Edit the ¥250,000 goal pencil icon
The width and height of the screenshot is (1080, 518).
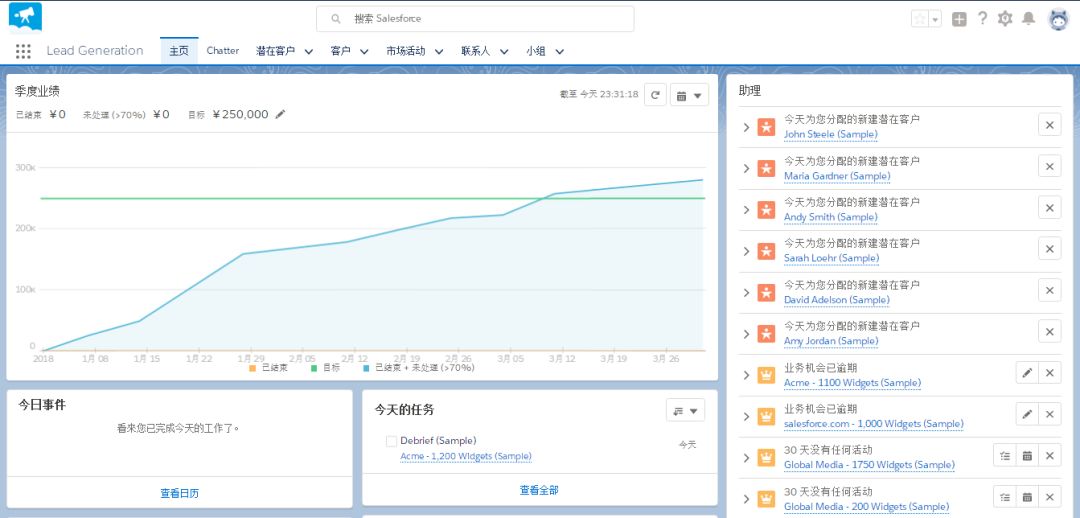281,115
